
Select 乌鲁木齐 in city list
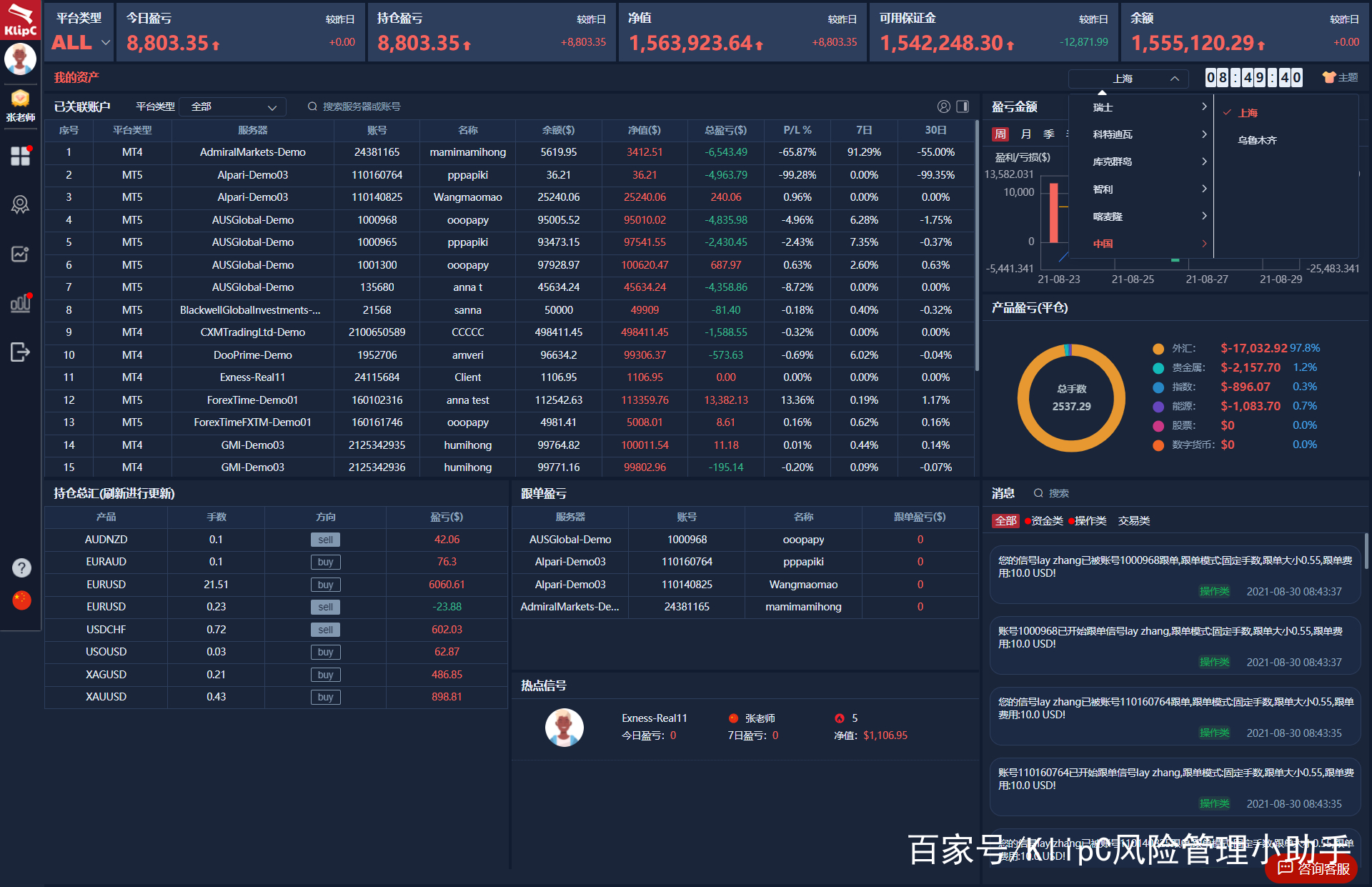tap(1257, 140)
